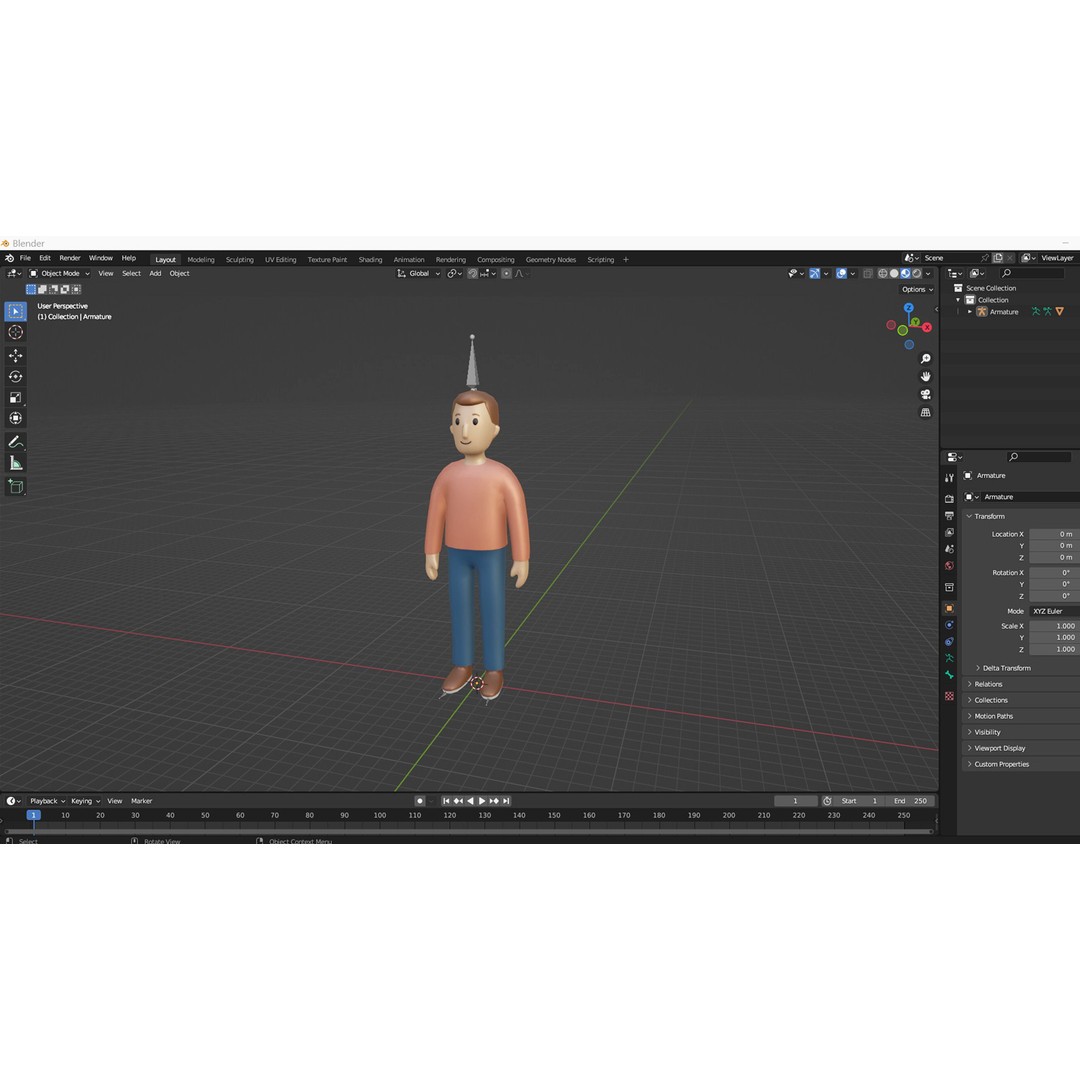The height and width of the screenshot is (1080, 1080).
Task: Click the Armature object in the Outliner
Action: click(1002, 311)
